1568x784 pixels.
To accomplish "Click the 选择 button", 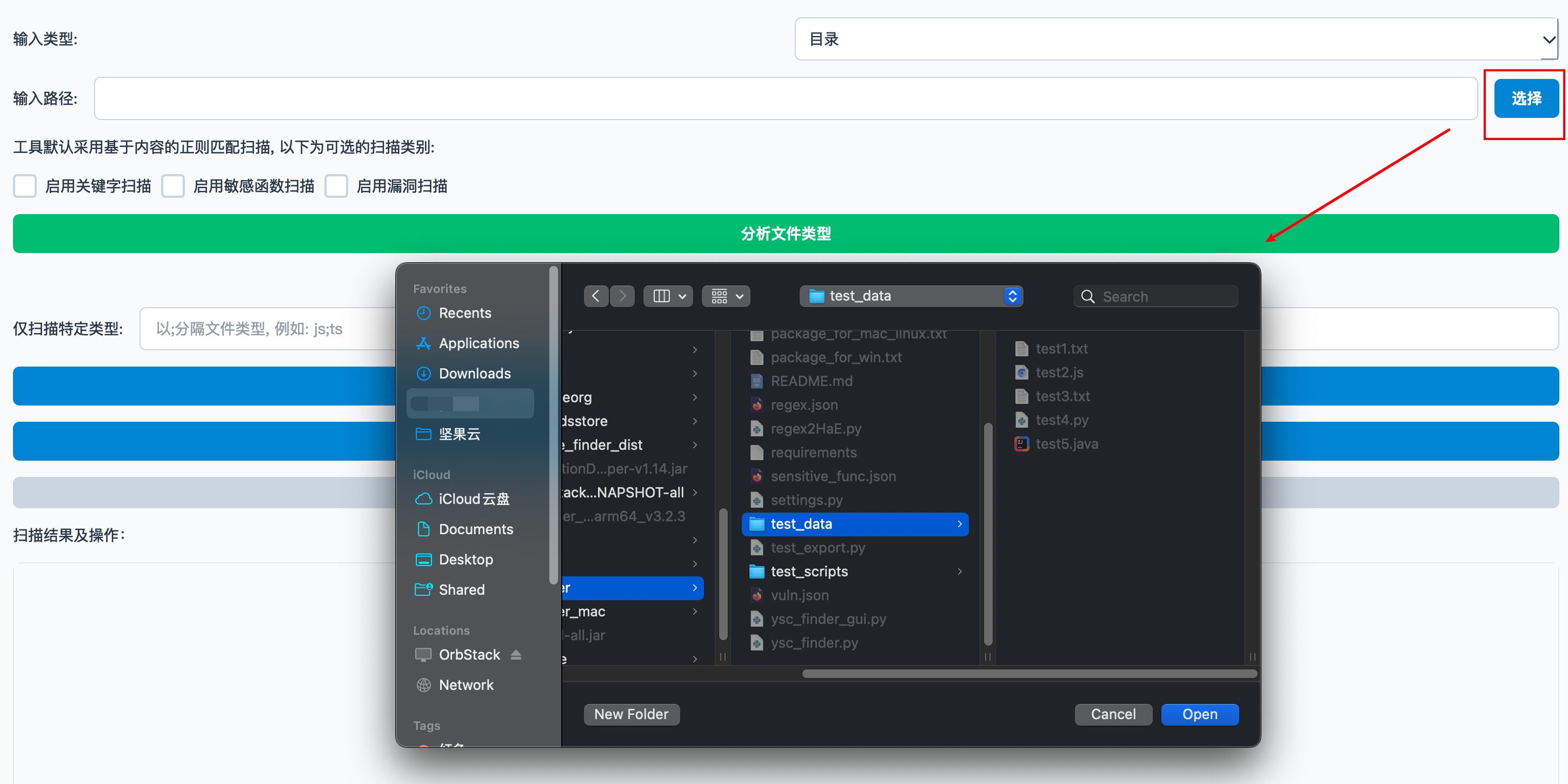I will coord(1526,98).
